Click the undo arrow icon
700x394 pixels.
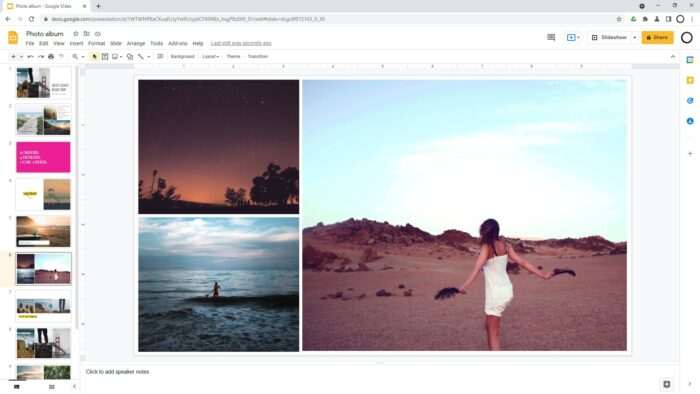click(30, 57)
